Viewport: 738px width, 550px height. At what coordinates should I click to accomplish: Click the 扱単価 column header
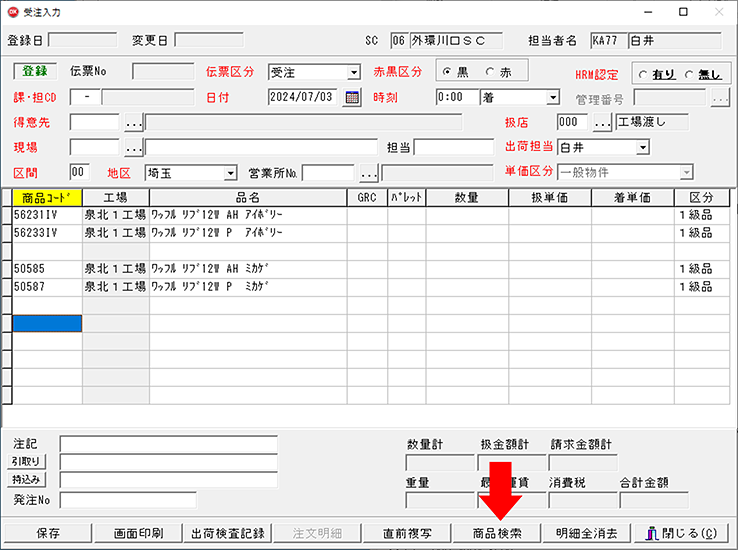pos(550,198)
